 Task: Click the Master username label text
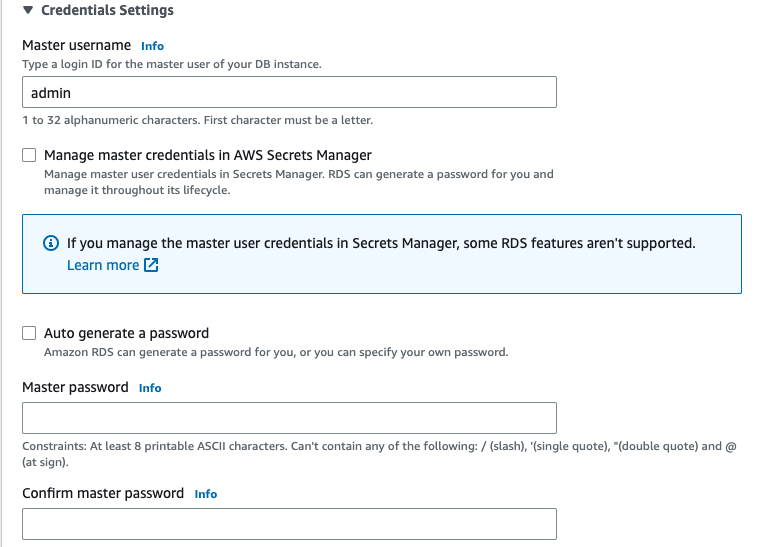pos(76,45)
